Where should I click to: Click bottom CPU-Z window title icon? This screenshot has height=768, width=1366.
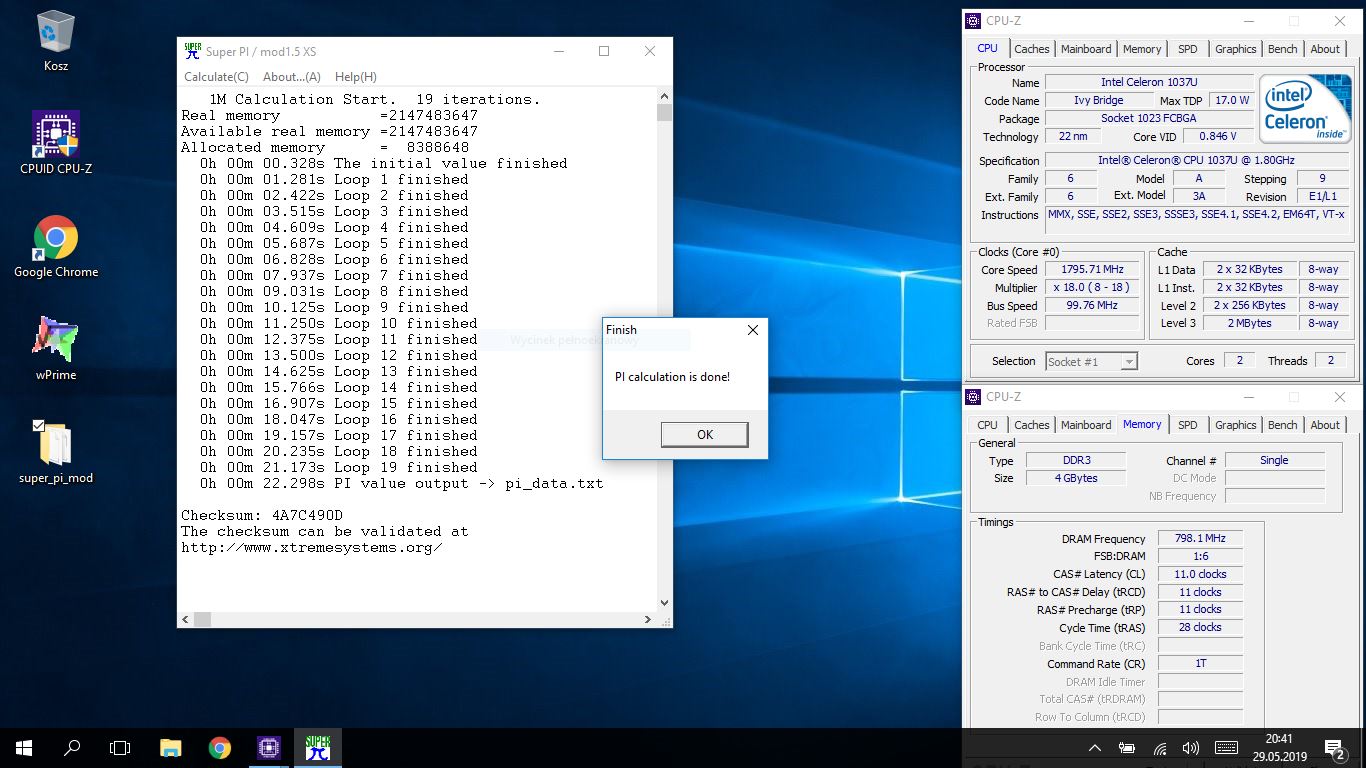pos(973,397)
